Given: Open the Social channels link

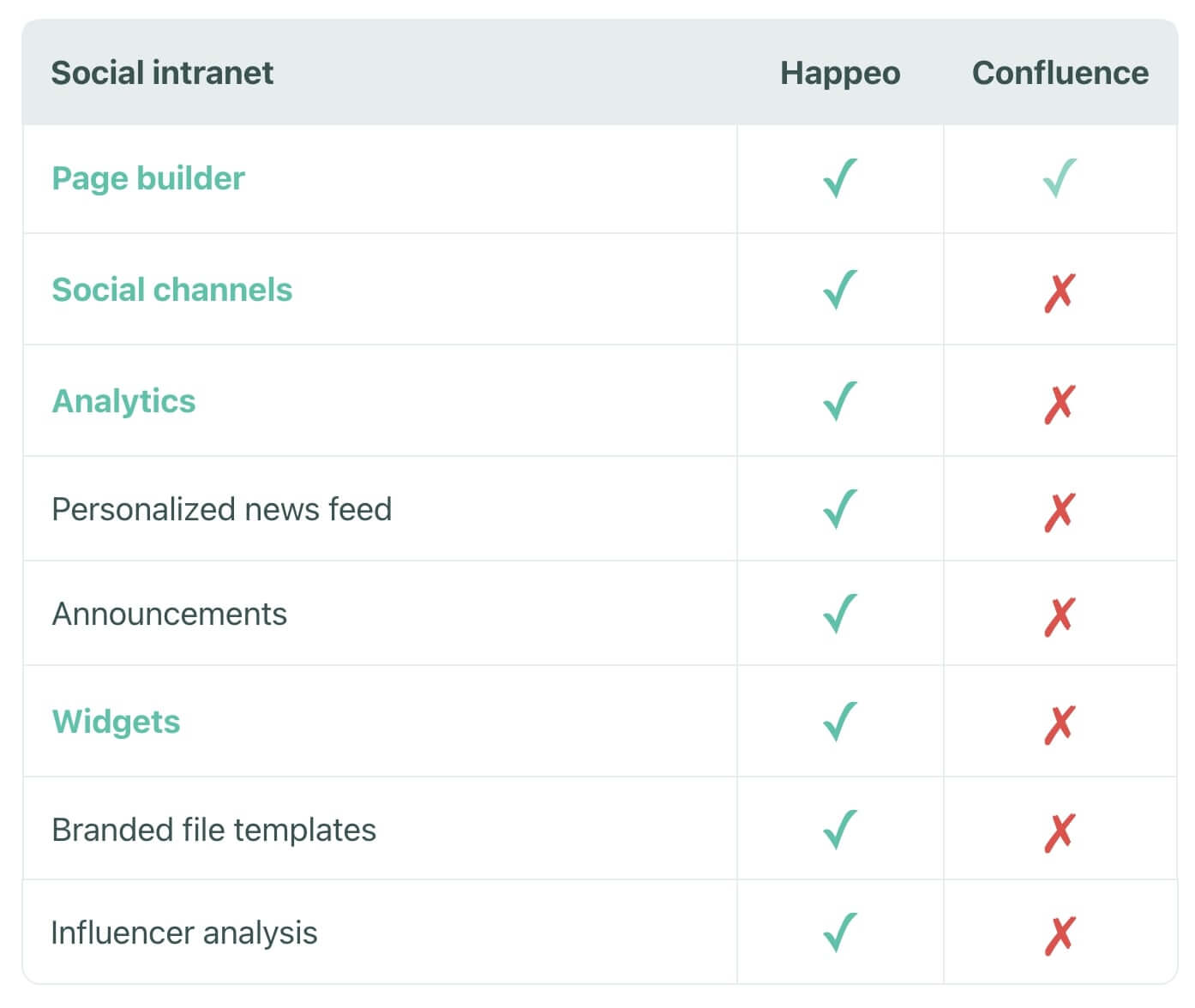Looking at the screenshot, I should 171,290.
